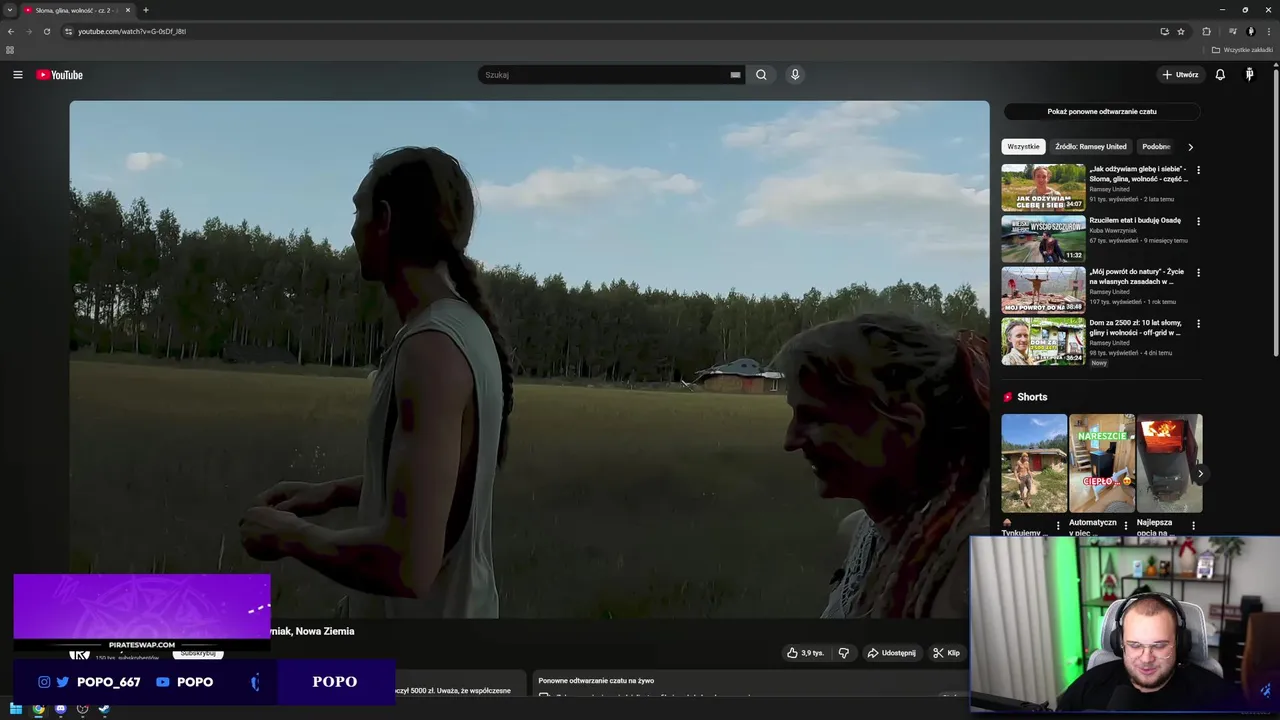Open the apps grid in bookmarks bar

tap(10, 50)
